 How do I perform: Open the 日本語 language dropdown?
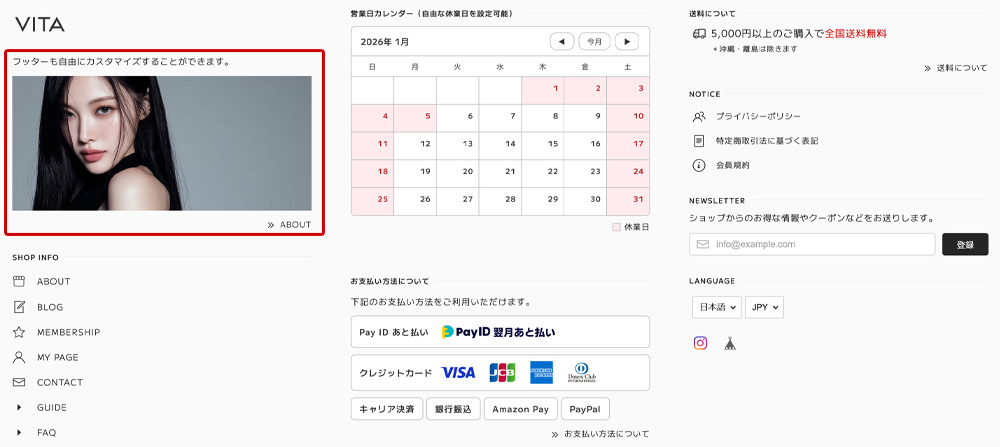click(x=716, y=307)
